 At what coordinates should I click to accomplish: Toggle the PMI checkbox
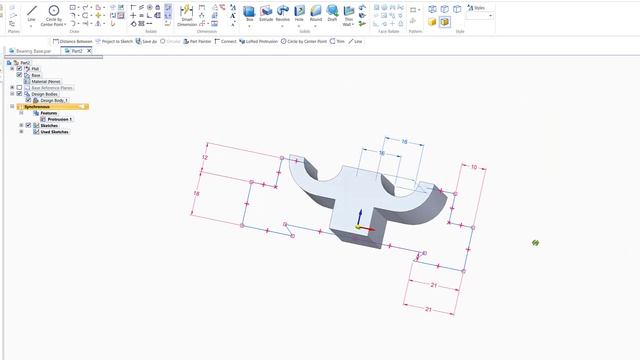[x=19, y=69]
